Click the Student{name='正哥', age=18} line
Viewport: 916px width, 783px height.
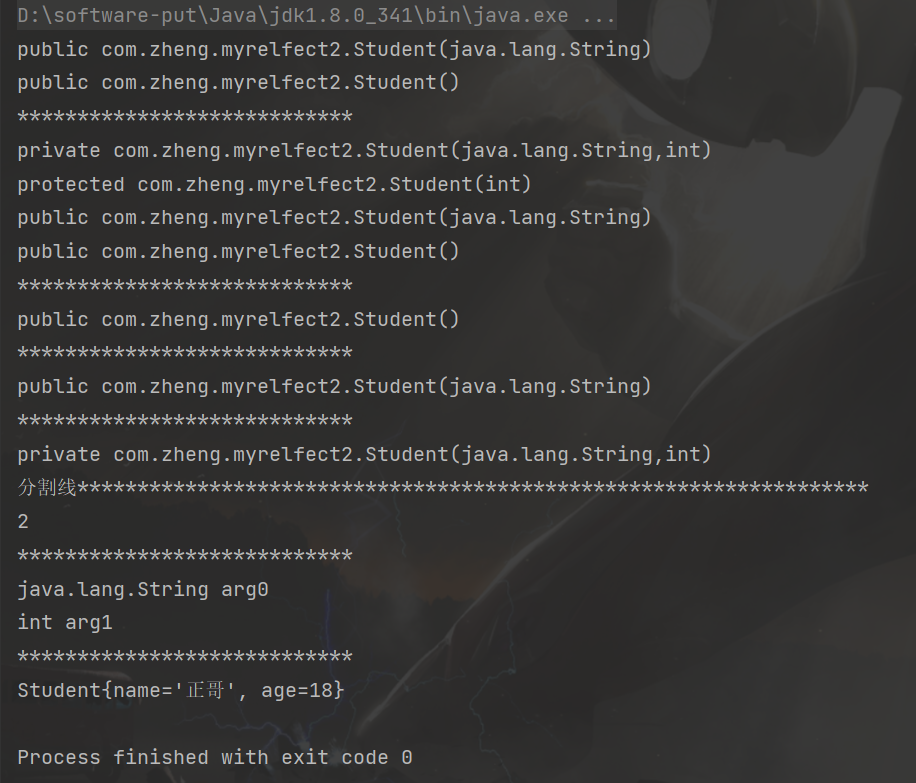180,690
